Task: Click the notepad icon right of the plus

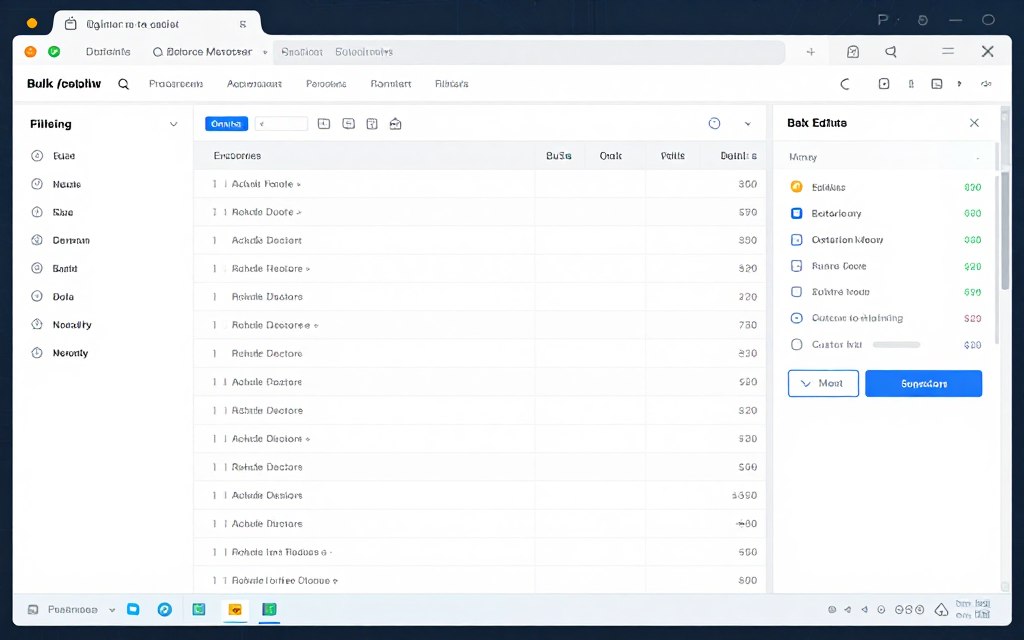Action: (x=852, y=52)
